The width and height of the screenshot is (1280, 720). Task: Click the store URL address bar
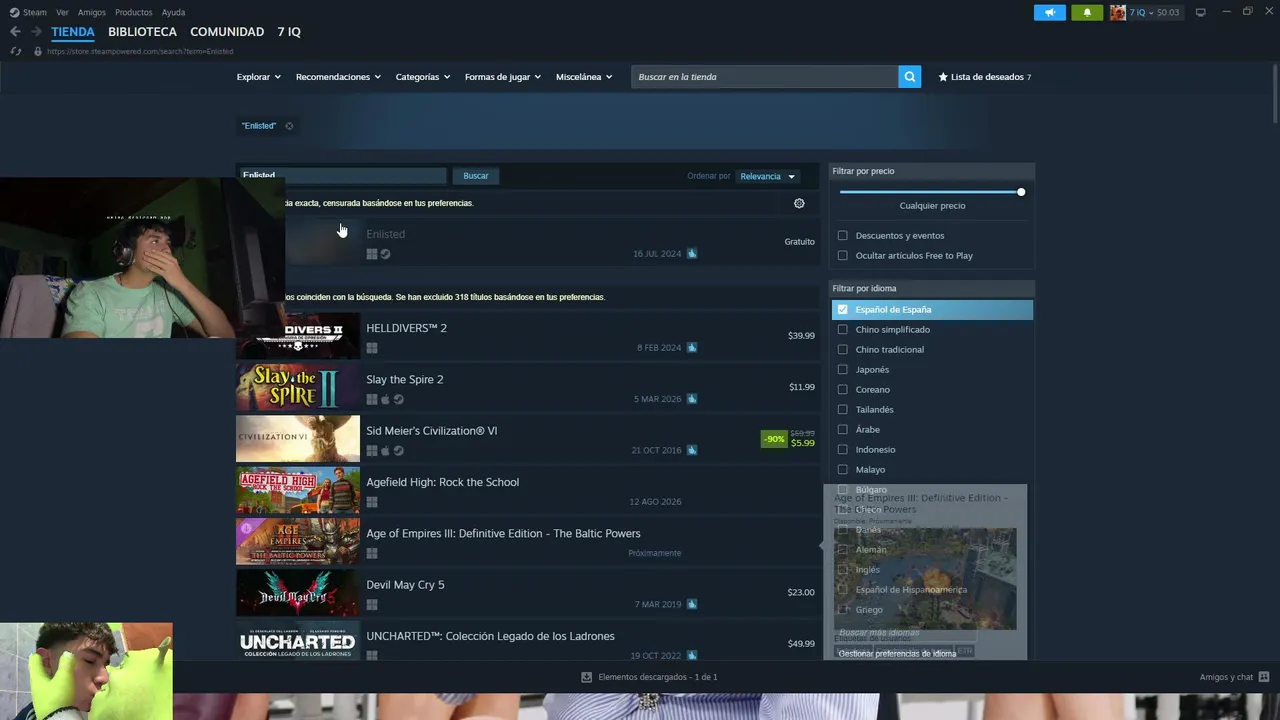coord(140,51)
